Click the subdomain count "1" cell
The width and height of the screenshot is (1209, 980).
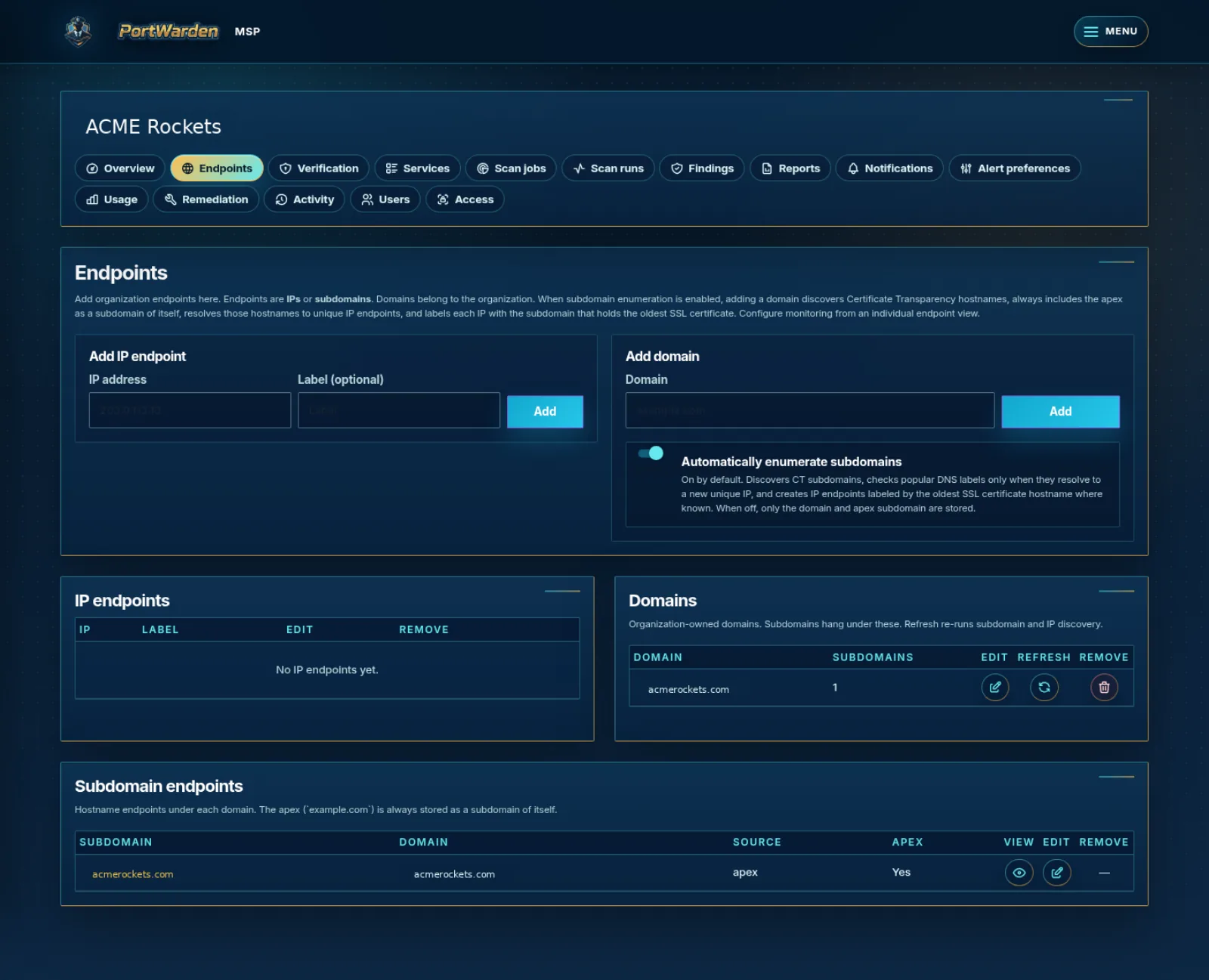835,688
